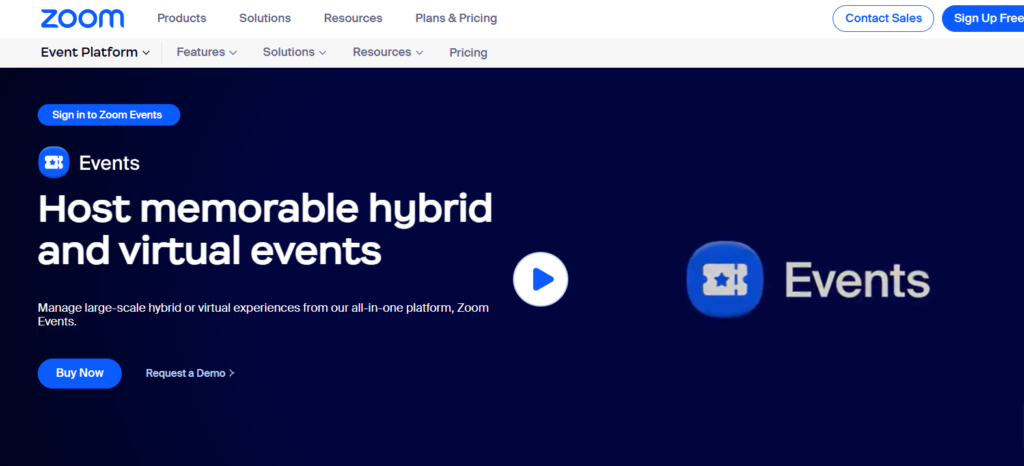
Task: Open the top Resources menu
Action: coord(353,18)
